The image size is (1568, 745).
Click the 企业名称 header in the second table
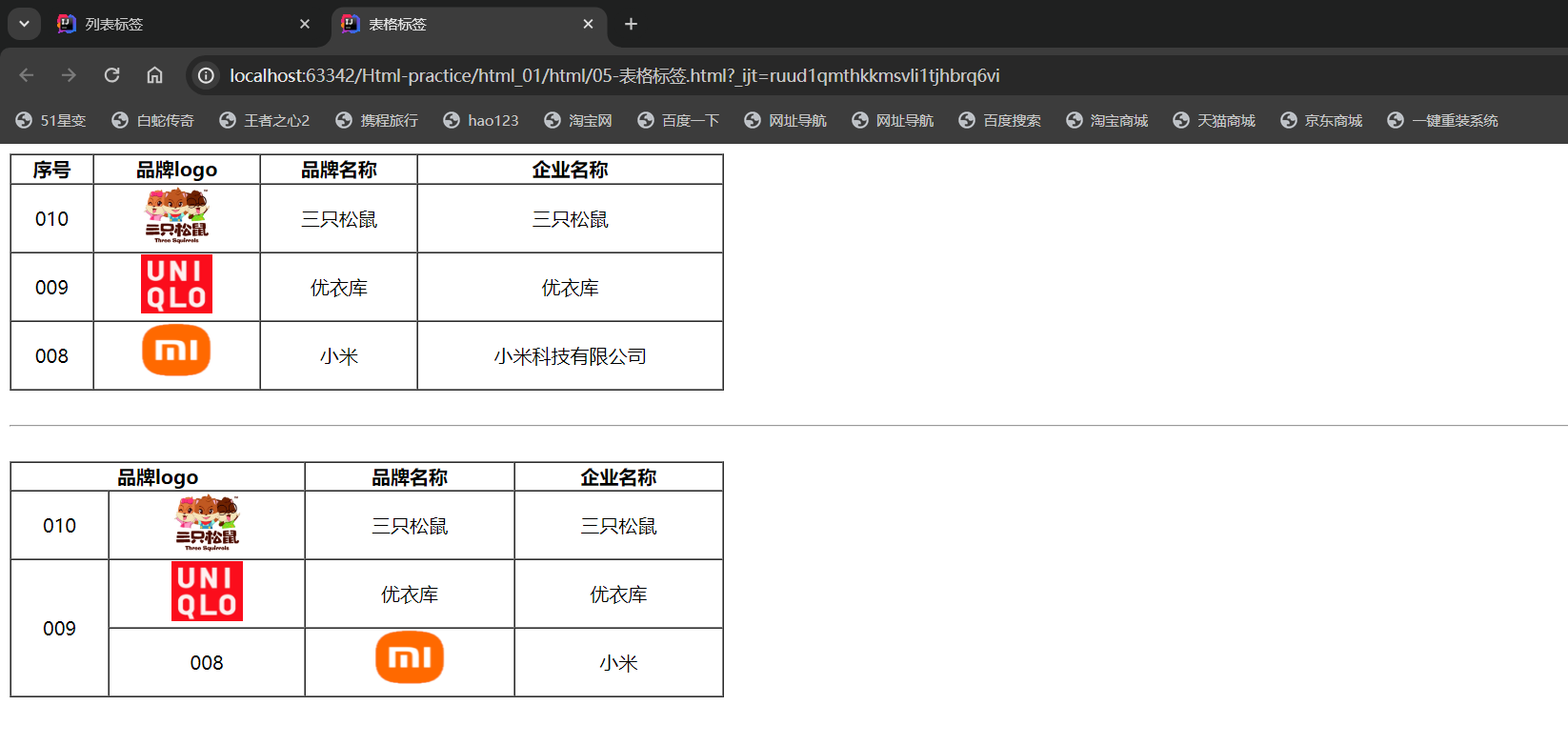618,477
